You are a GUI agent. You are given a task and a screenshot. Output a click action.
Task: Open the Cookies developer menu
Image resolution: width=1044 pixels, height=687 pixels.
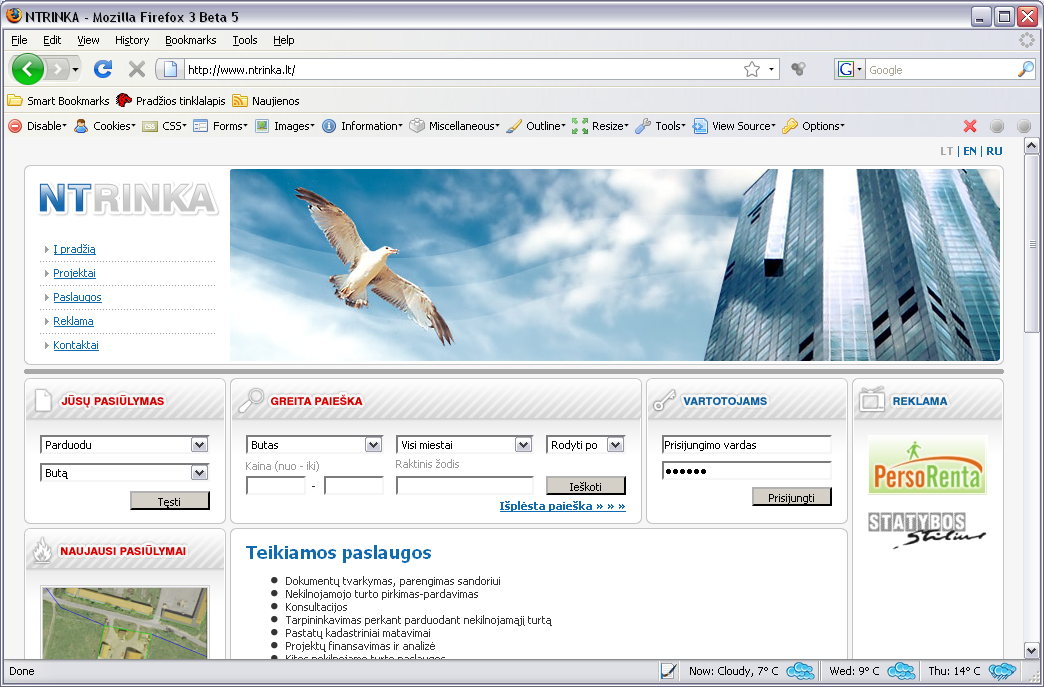[105, 126]
